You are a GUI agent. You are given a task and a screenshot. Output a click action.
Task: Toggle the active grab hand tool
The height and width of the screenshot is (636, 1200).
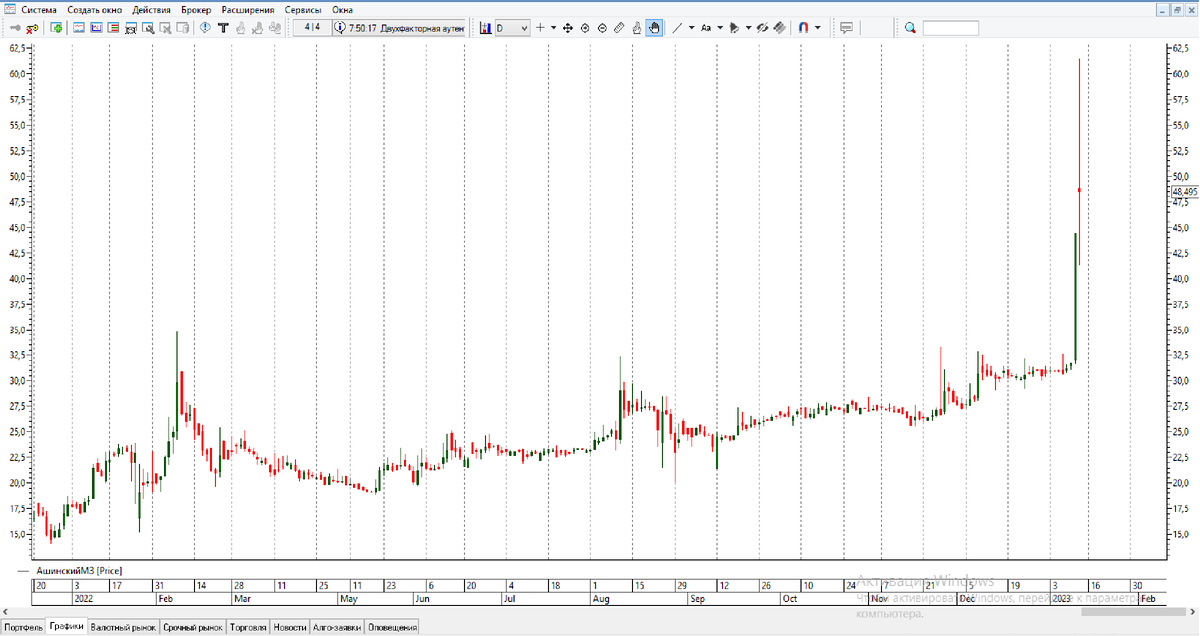[x=654, y=28]
